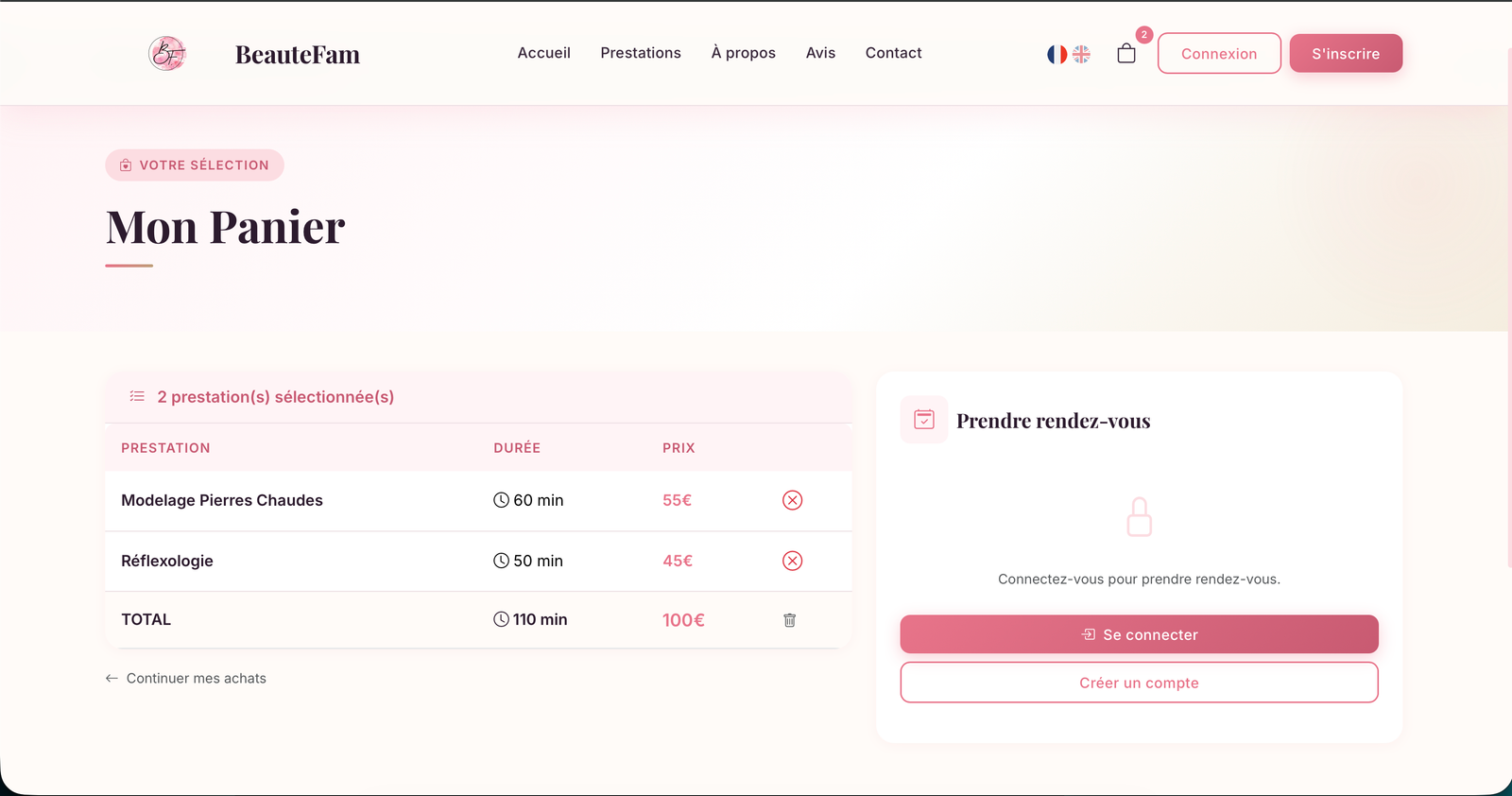
Task: Follow the Continuer mes achats link
Action: point(186,678)
